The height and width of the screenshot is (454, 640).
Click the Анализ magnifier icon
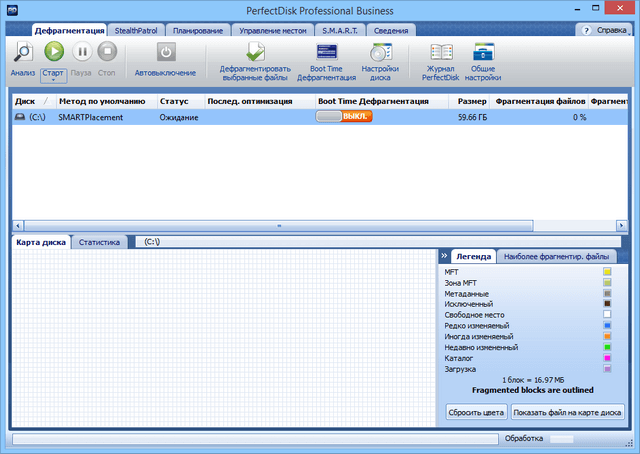[x=23, y=51]
